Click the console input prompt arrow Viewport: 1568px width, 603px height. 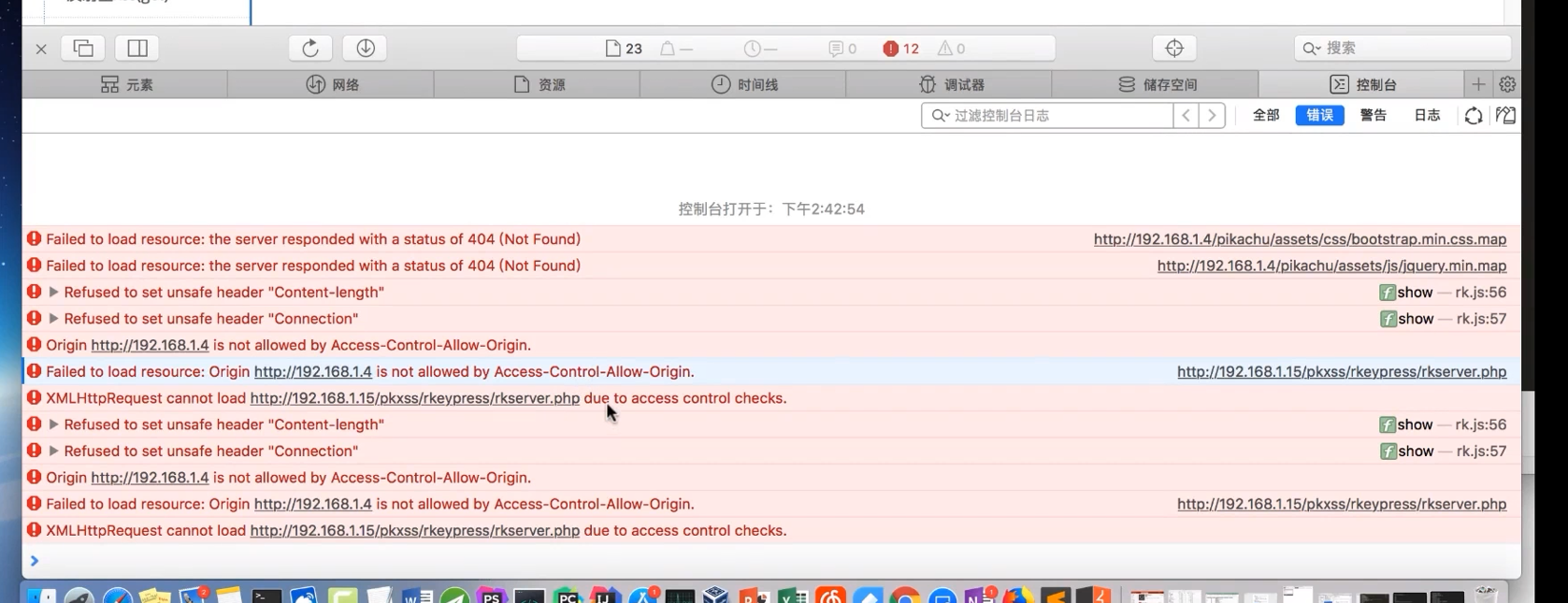pyautogui.click(x=35, y=561)
